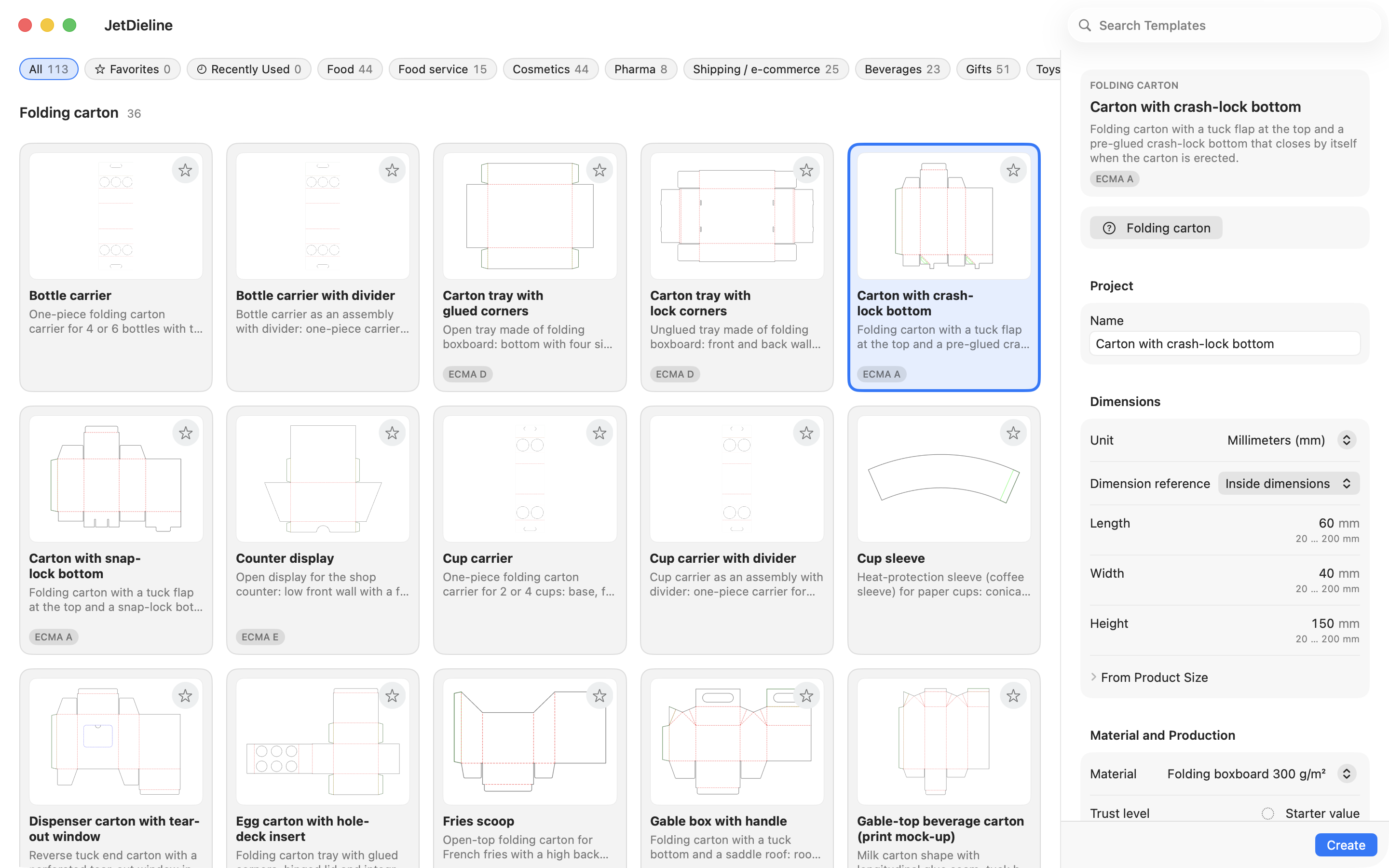Star the Cup sleeve template
This screenshot has height=868, width=1389.
(x=1013, y=433)
